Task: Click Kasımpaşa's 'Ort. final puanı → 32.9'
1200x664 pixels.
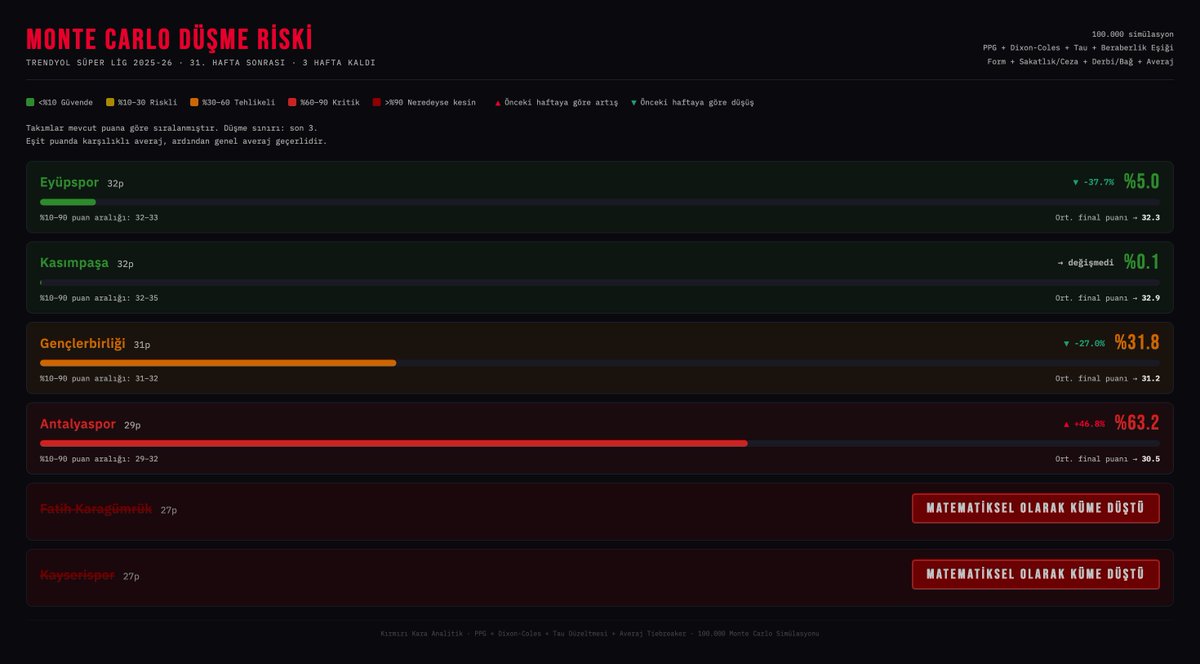Action: [1107, 298]
